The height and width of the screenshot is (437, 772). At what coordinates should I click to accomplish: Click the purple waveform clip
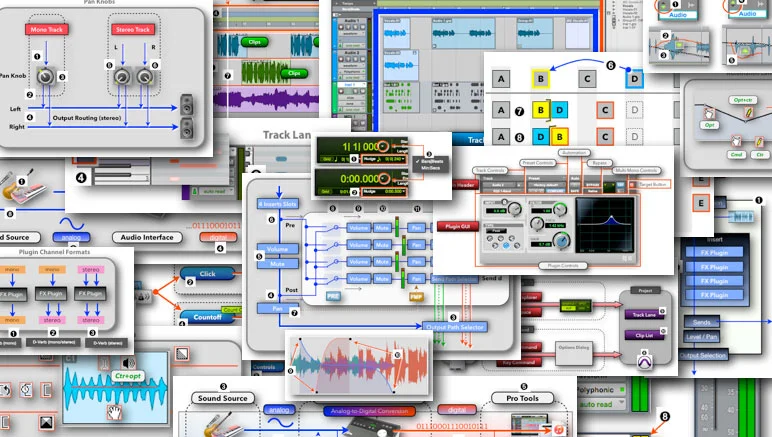pos(266,101)
